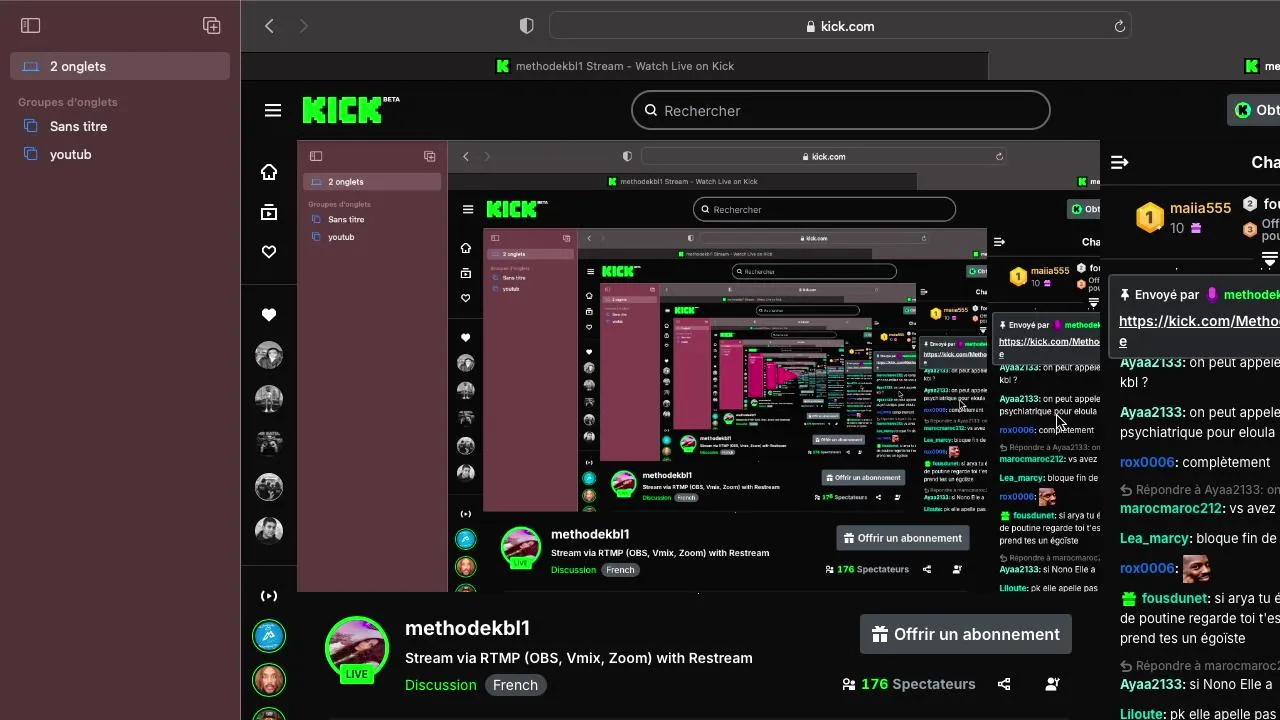Click the live stream video player
The image size is (1280, 720).
[698, 367]
